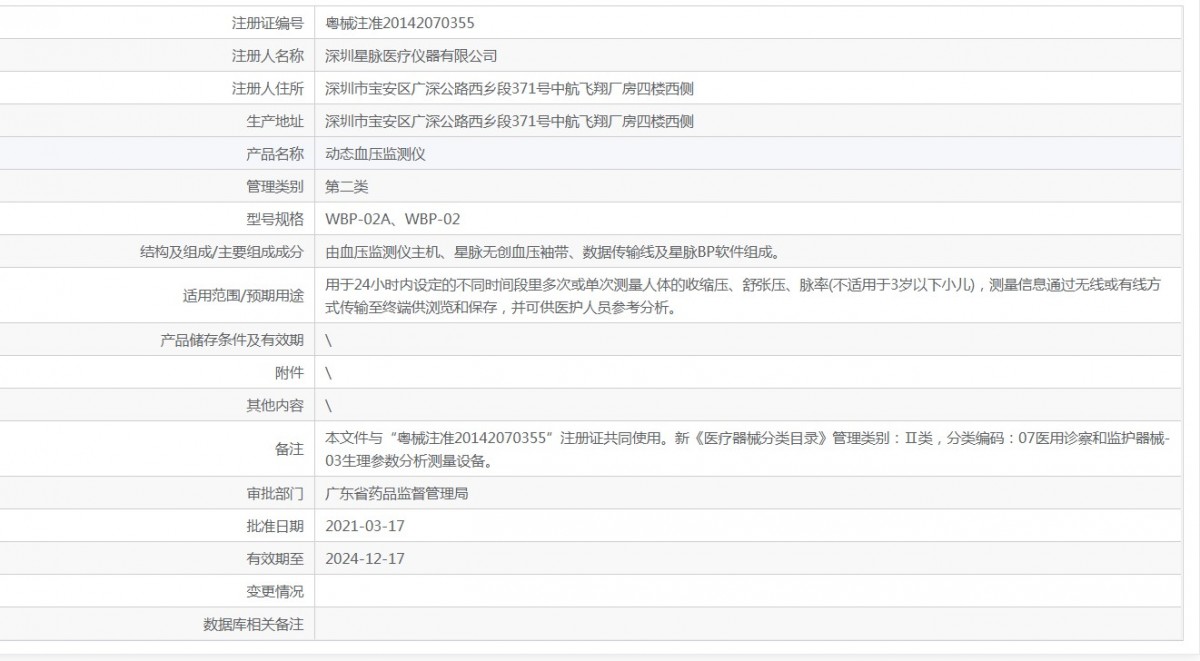Click the label 生产地址
This screenshot has width=1200, height=661.
(275, 121)
